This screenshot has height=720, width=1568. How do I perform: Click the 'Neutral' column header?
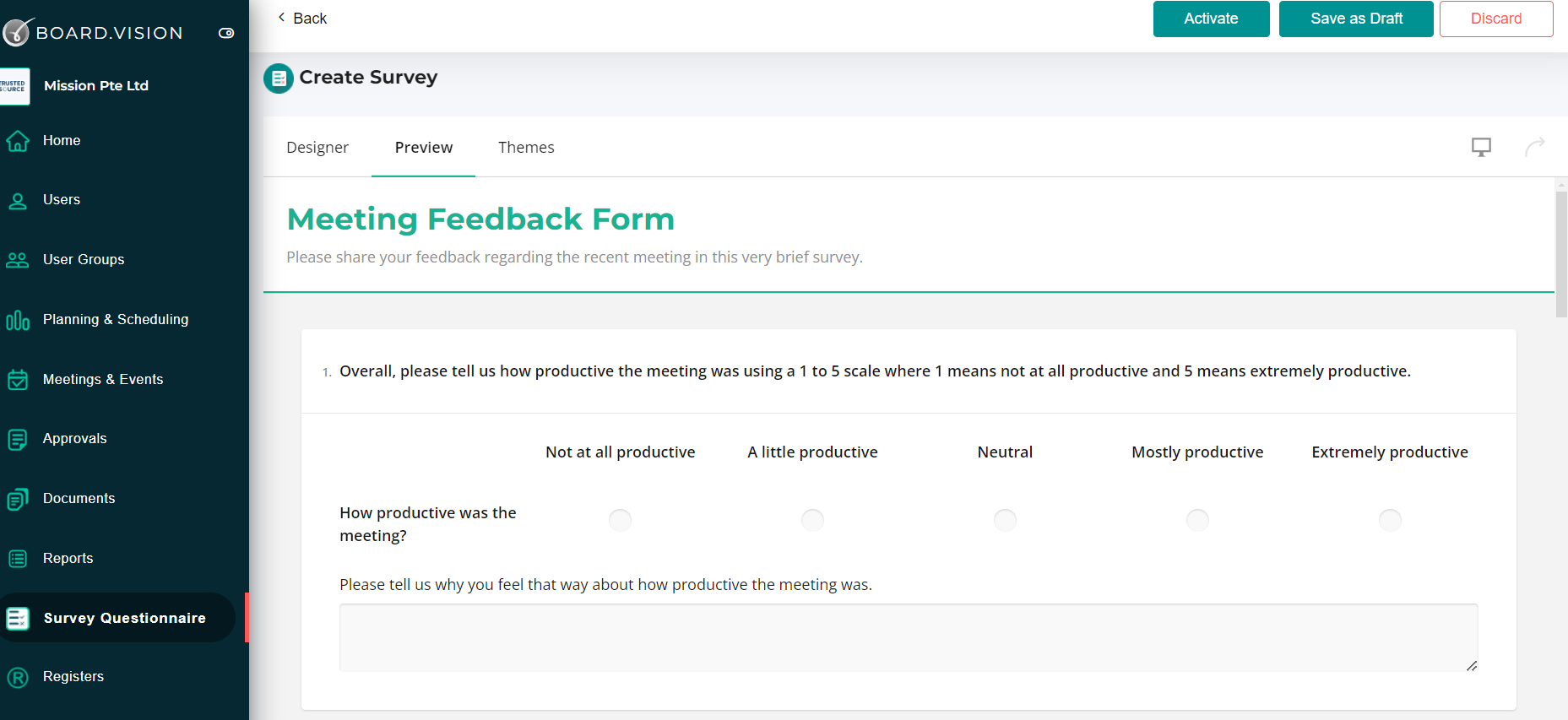[1005, 452]
